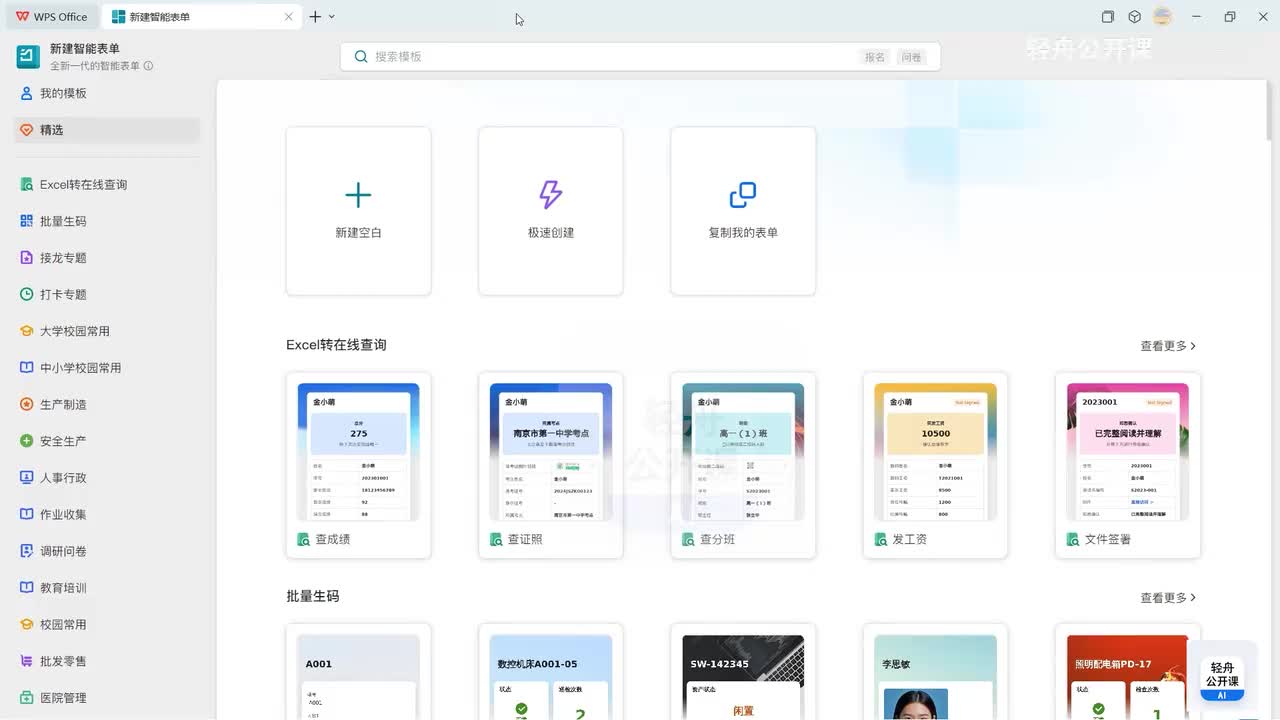Screen dimensions: 1280x720
Task: Click the window layout icon in title bar
Action: click(x=1108, y=17)
